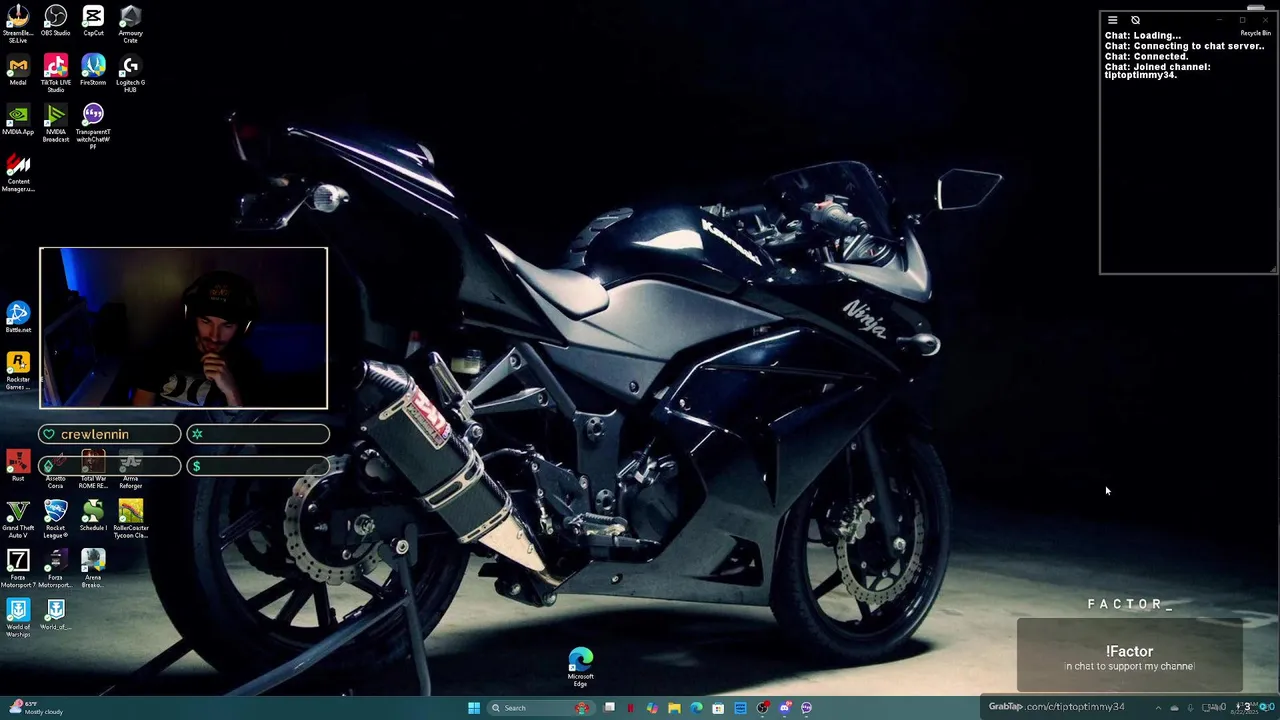Click the 'Chat: Loading...' line

pos(1143,36)
